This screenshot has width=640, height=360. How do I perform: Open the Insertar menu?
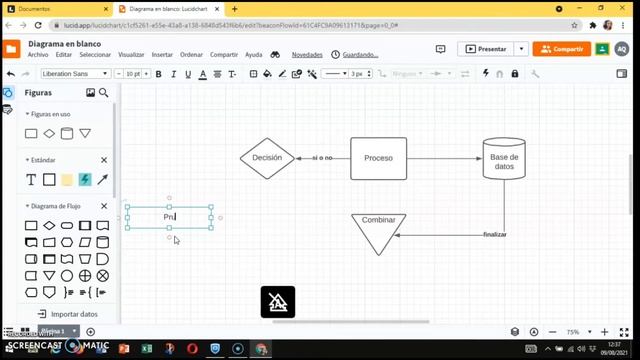pos(162,55)
